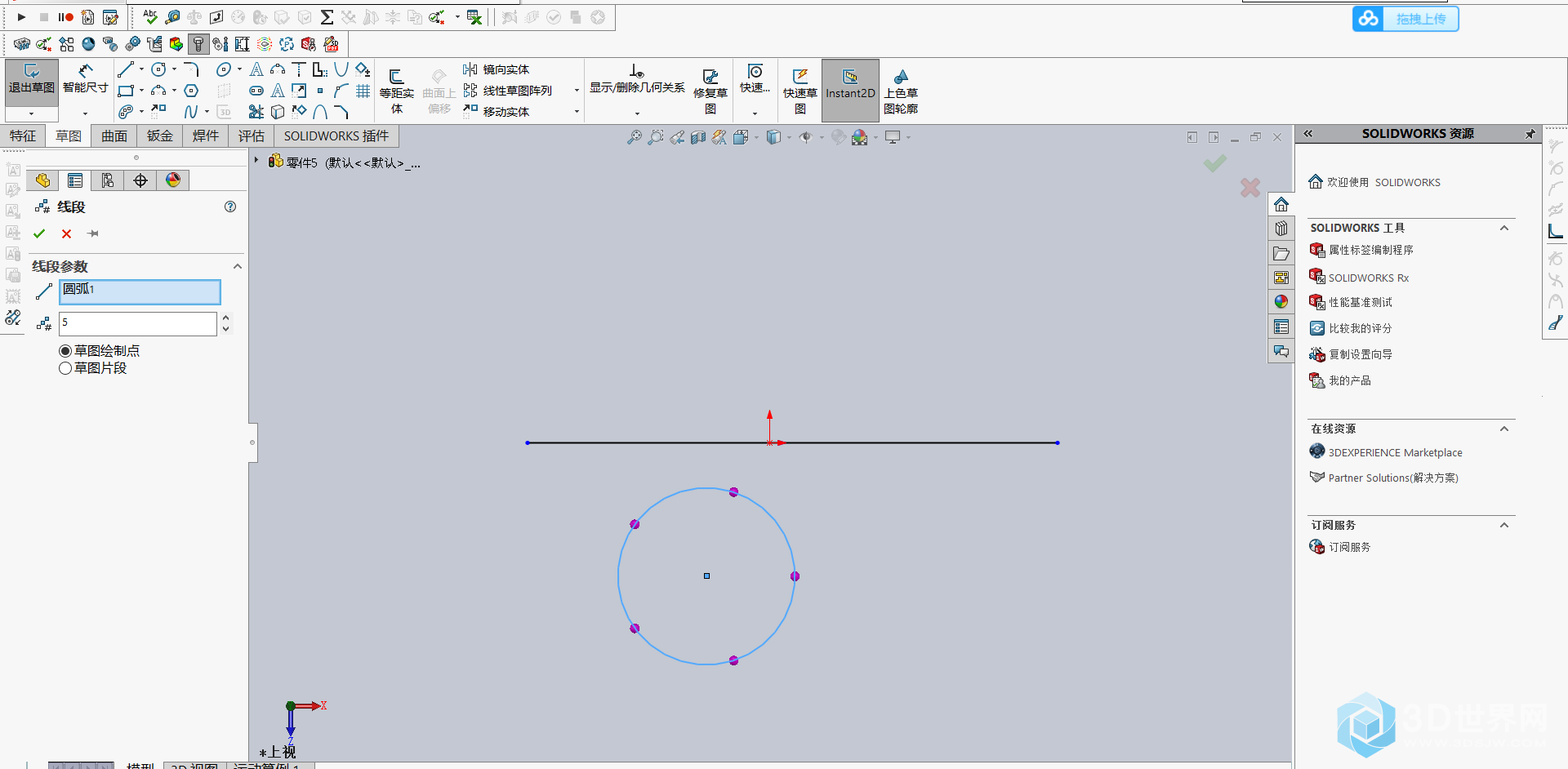Click the Rapid Sketch (快速草图) tool
This screenshot has width=1568, height=769.
tap(800, 91)
